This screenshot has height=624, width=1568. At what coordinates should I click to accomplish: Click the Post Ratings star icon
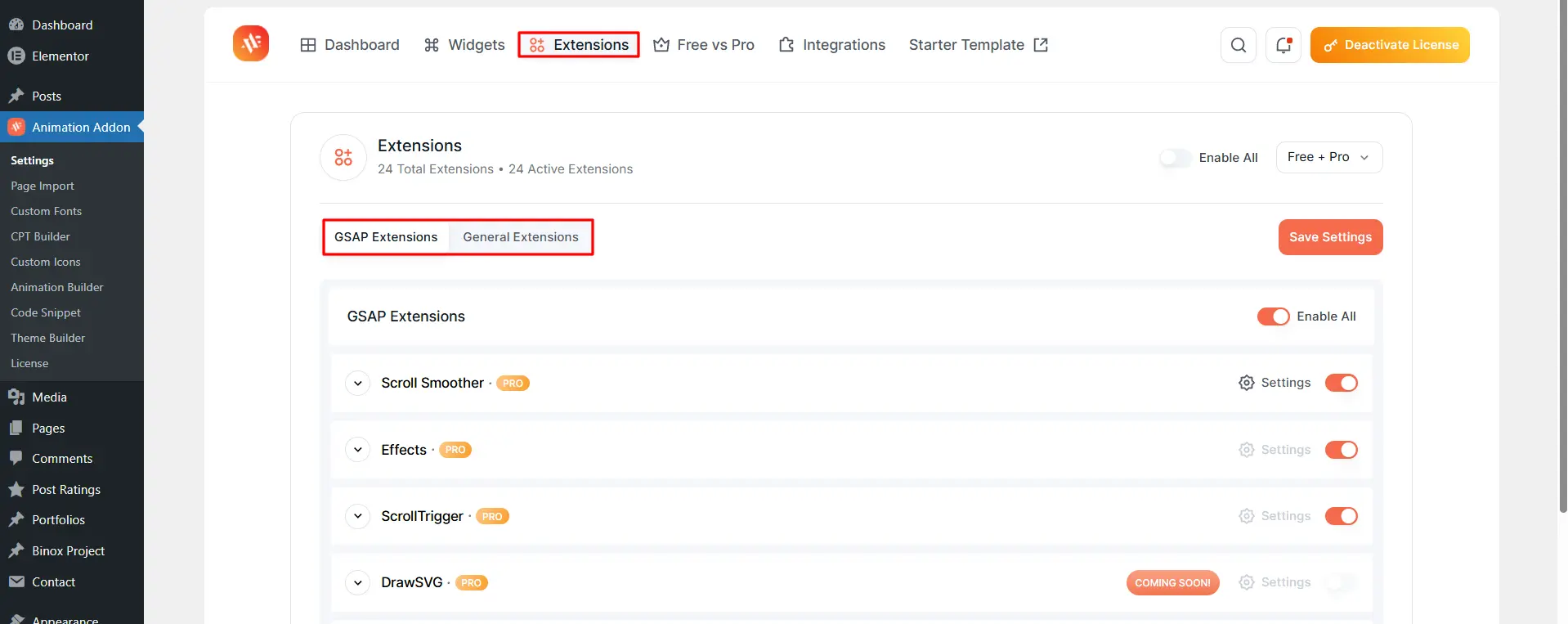(16, 490)
